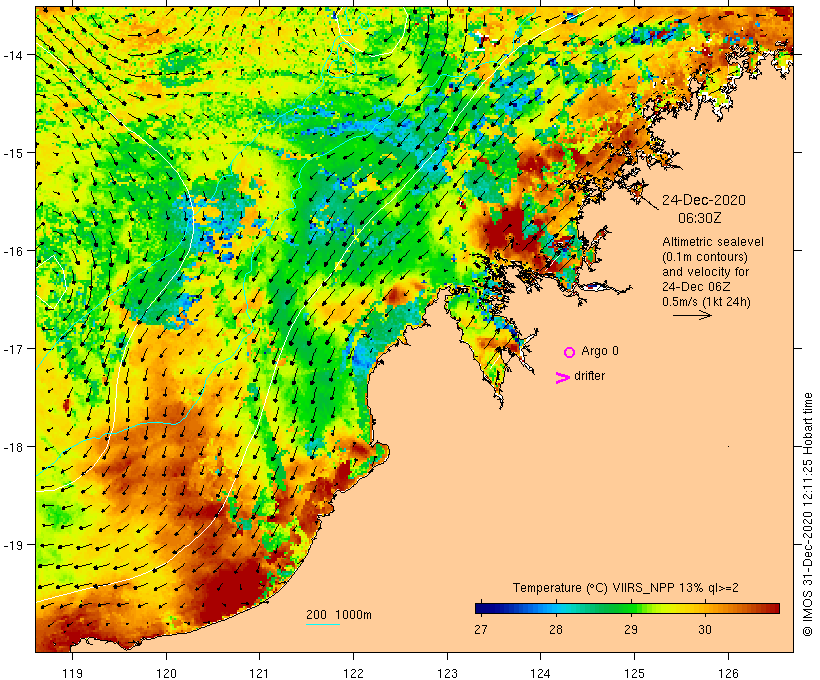Click longitude label 120
The width and height of the screenshot is (820, 680).
(x=166, y=673)
